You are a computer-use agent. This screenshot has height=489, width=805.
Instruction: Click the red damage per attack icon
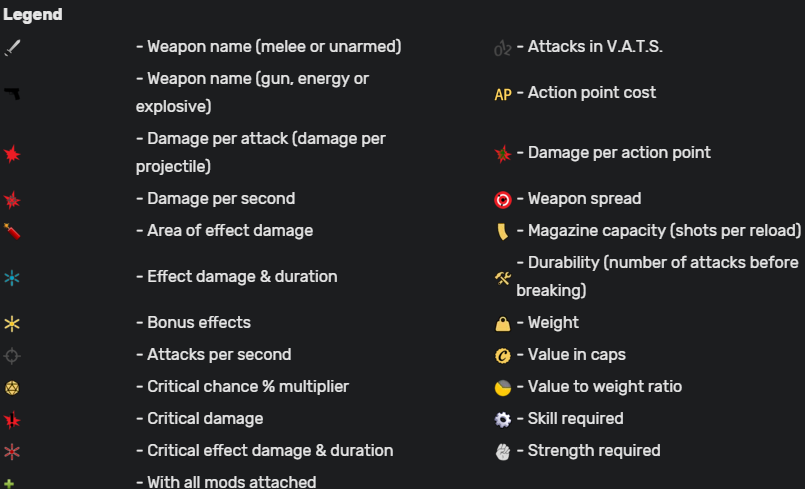pos(12,153)
